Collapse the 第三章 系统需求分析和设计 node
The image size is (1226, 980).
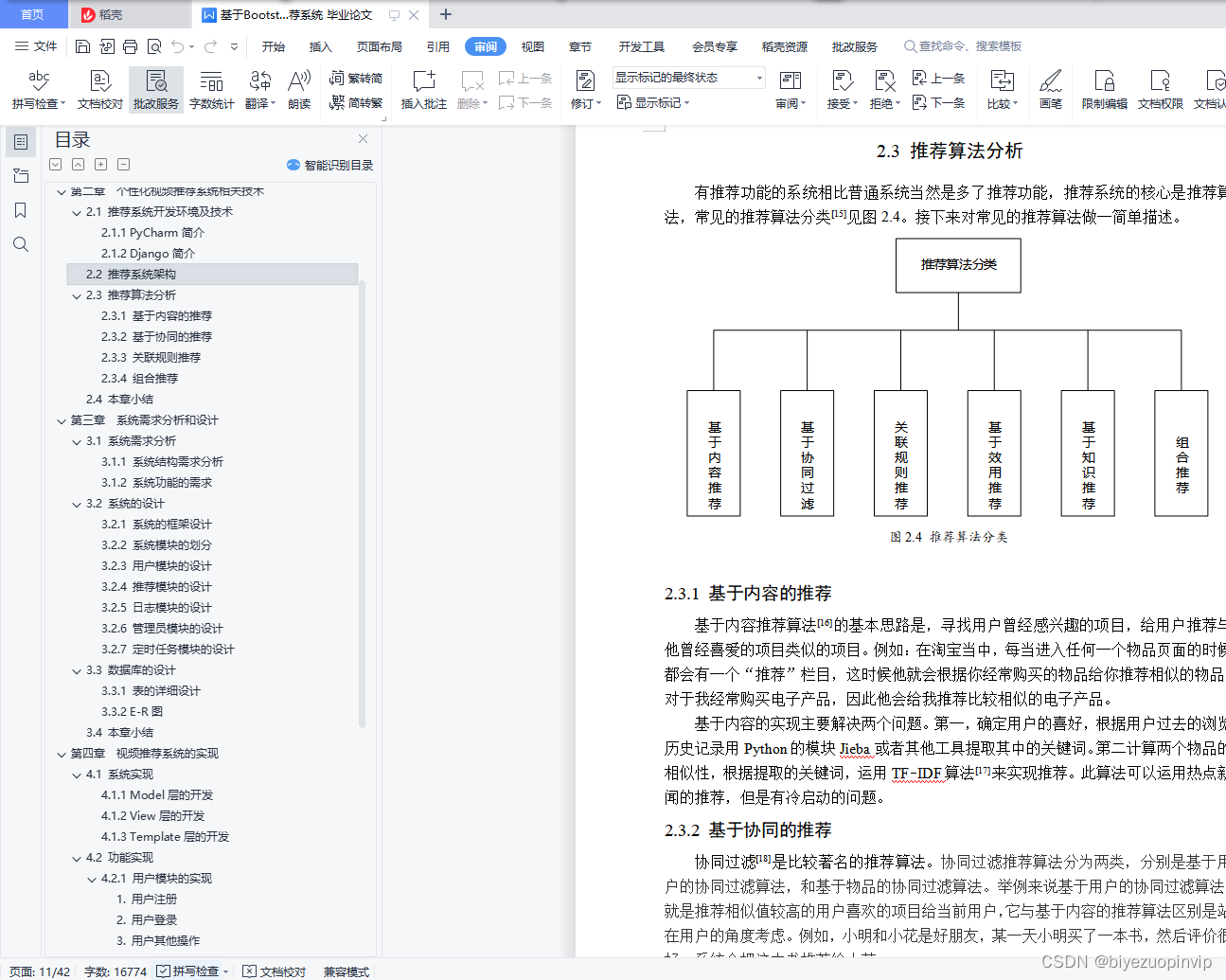coord(62,420)
